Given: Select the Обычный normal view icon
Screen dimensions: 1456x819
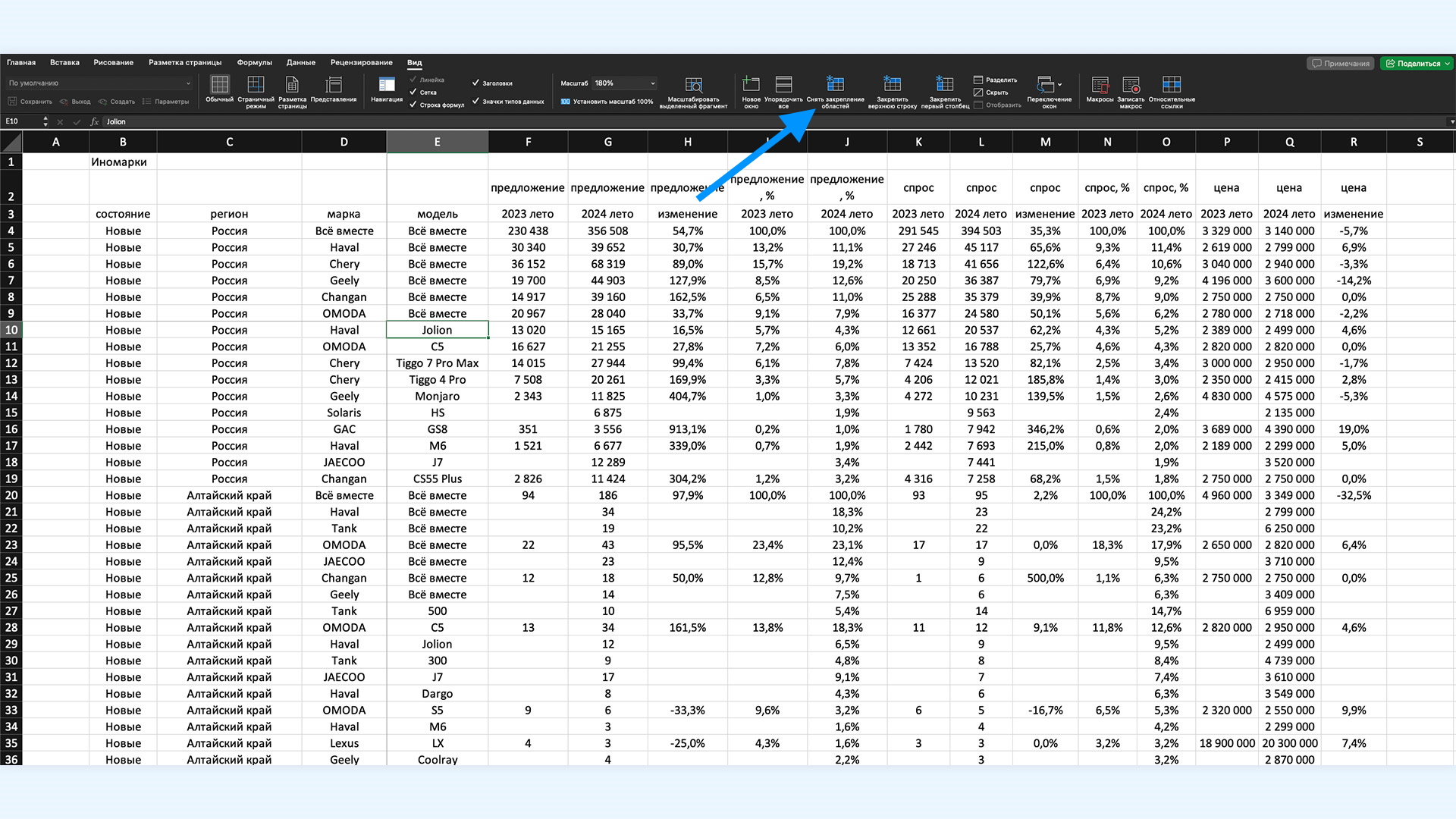Looking at the screenshot, I should 219,84.
